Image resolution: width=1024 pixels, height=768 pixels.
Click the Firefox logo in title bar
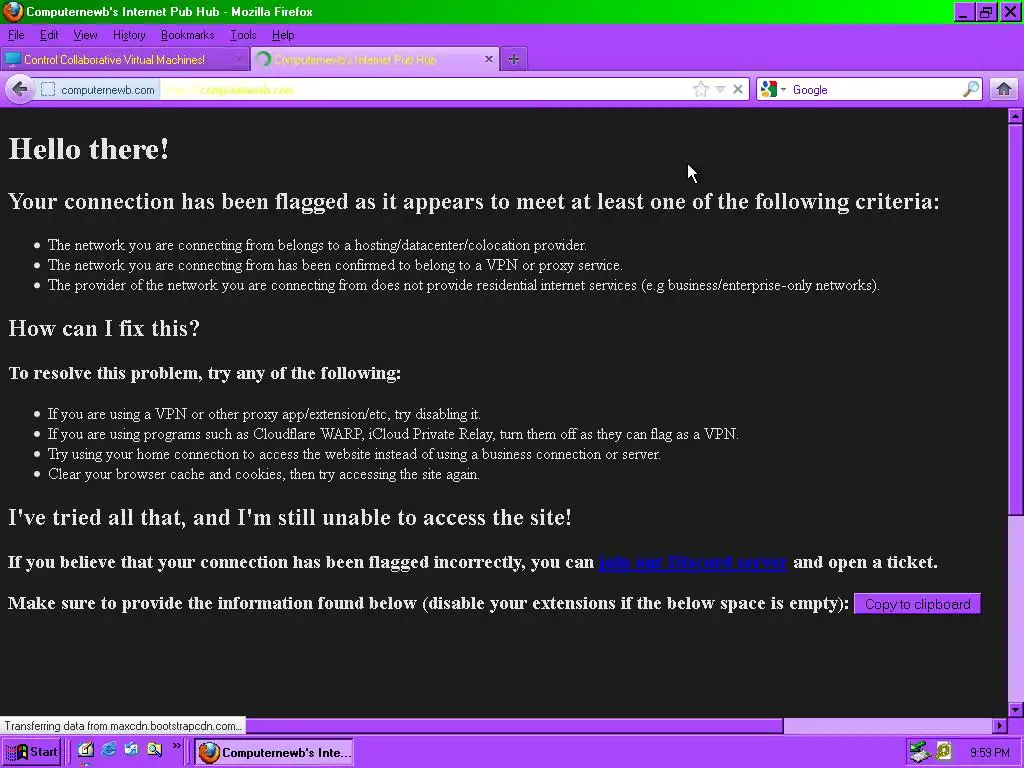(x=12, y=12)
